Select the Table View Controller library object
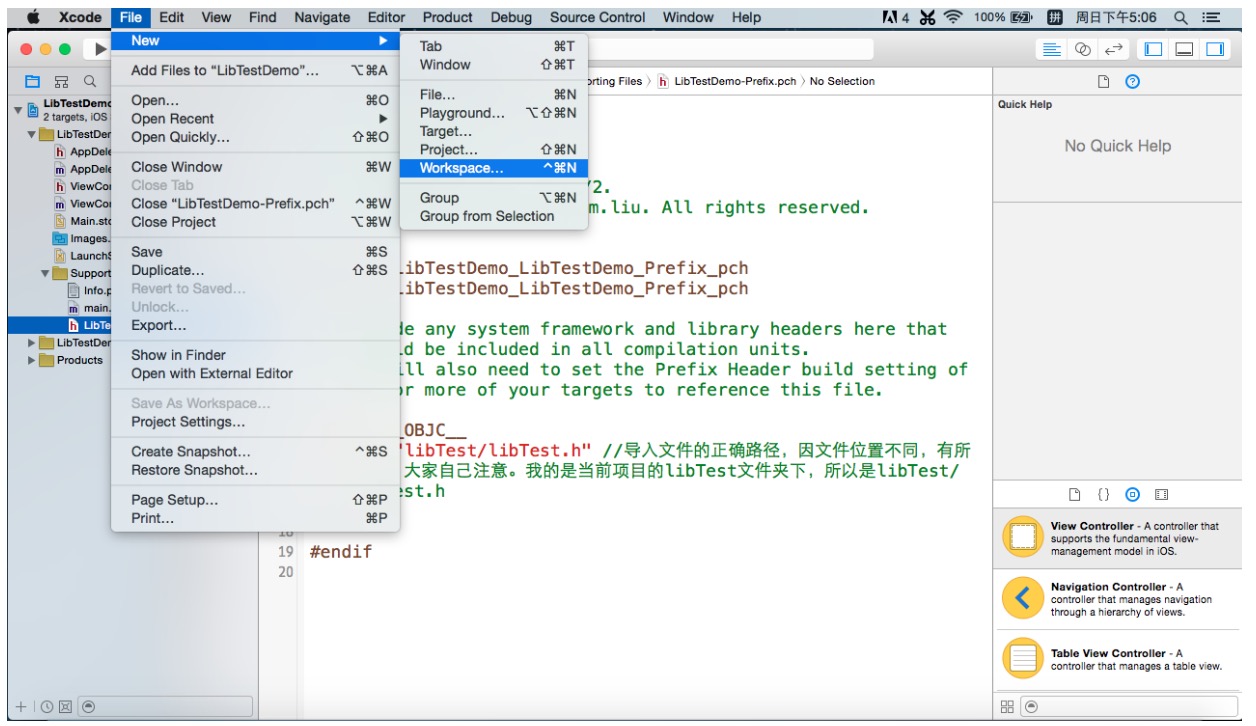 click(x=1119, y=659)
